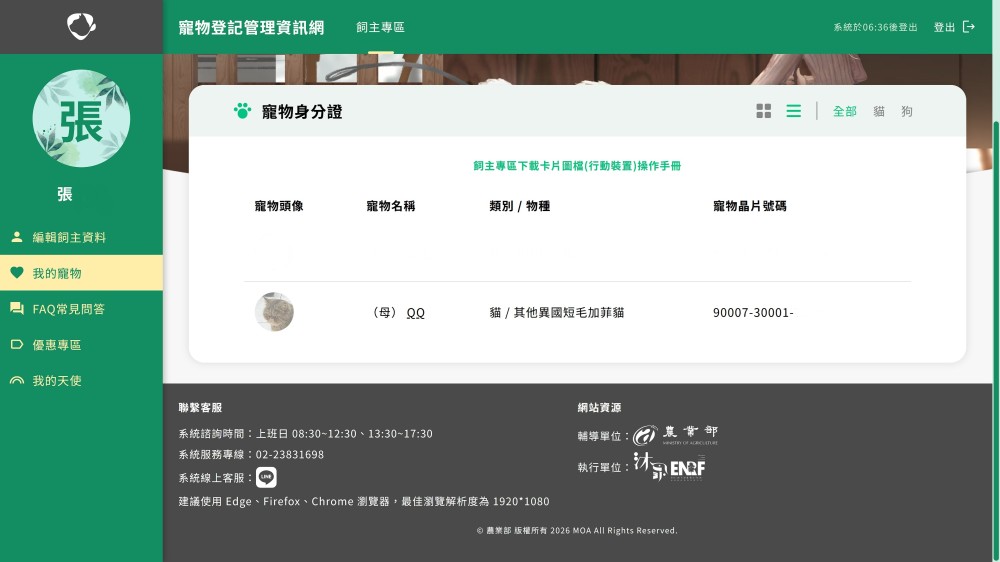Click the service hotline 02-23831698

tap(290, 455)
